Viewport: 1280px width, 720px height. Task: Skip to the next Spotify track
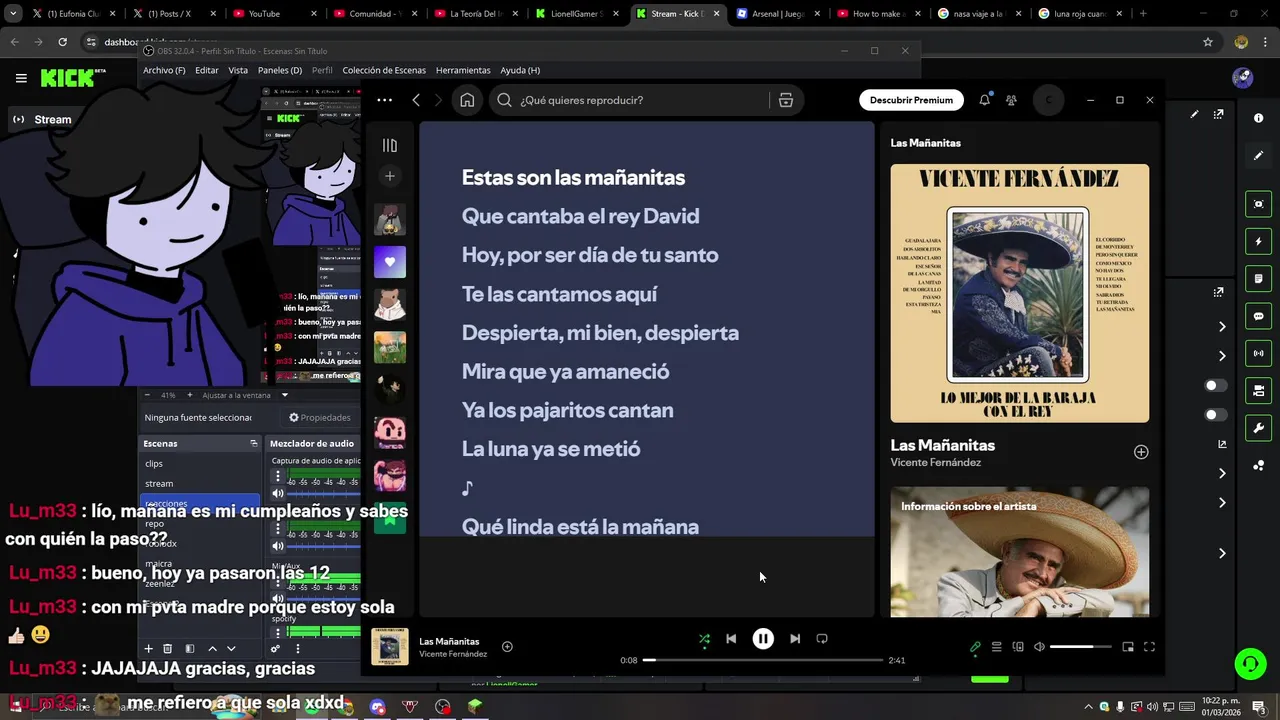[x=795, y=638]
